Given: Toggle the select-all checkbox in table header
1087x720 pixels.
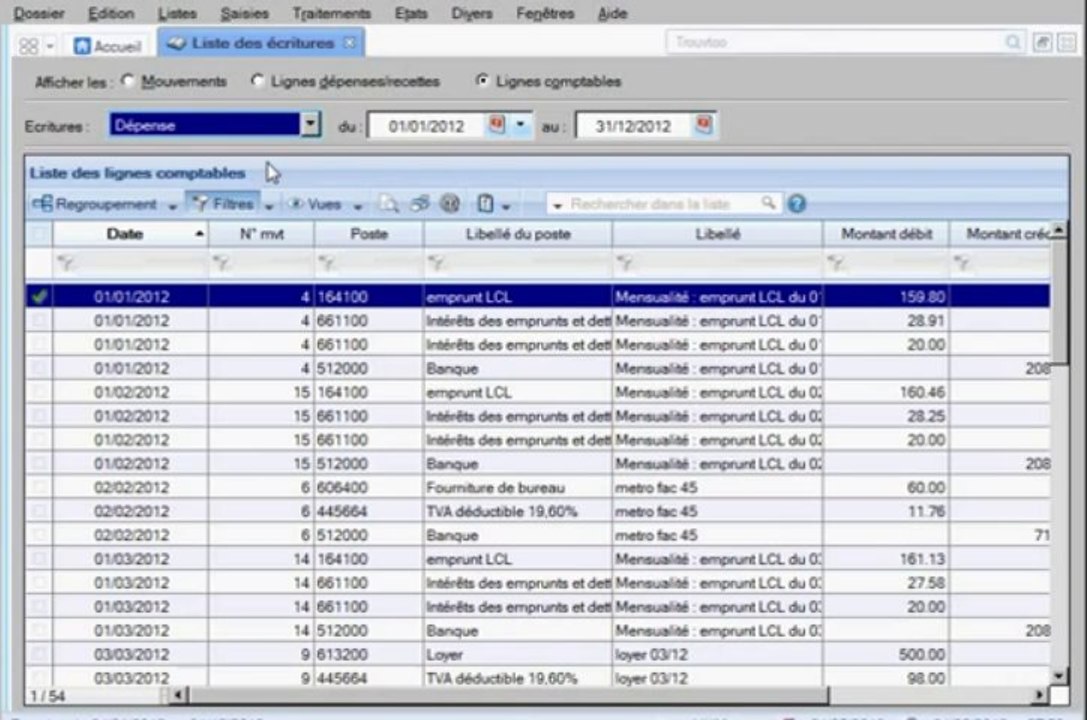Looking at the screenshot, I should 39,234.
